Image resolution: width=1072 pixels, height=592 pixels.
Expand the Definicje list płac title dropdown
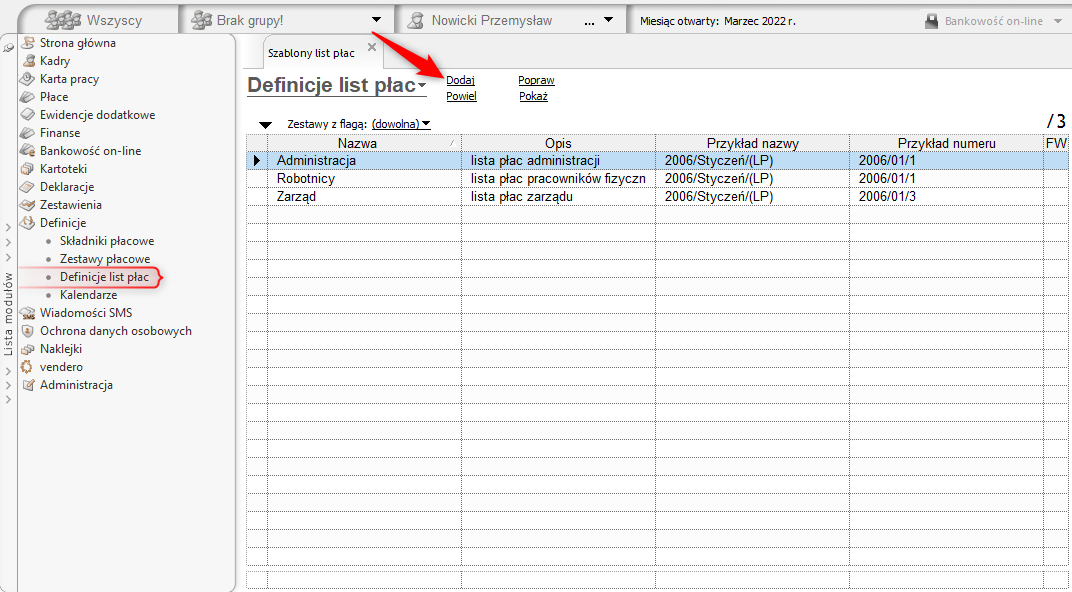point(423,86)
